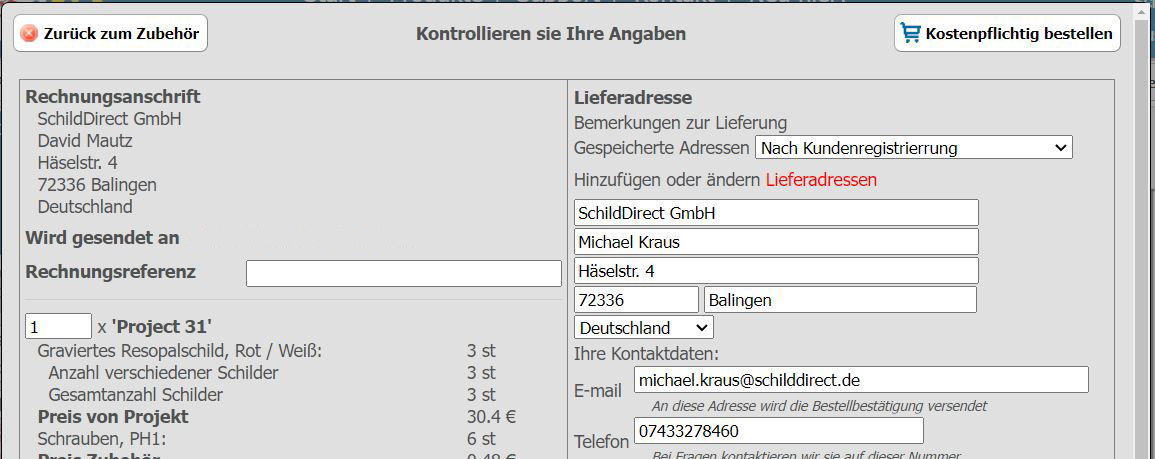Viewport: 1155px width, 459px height.
Task: Click the delivery company field SchildDirect GmbH
Action: (x=775, y=213)
